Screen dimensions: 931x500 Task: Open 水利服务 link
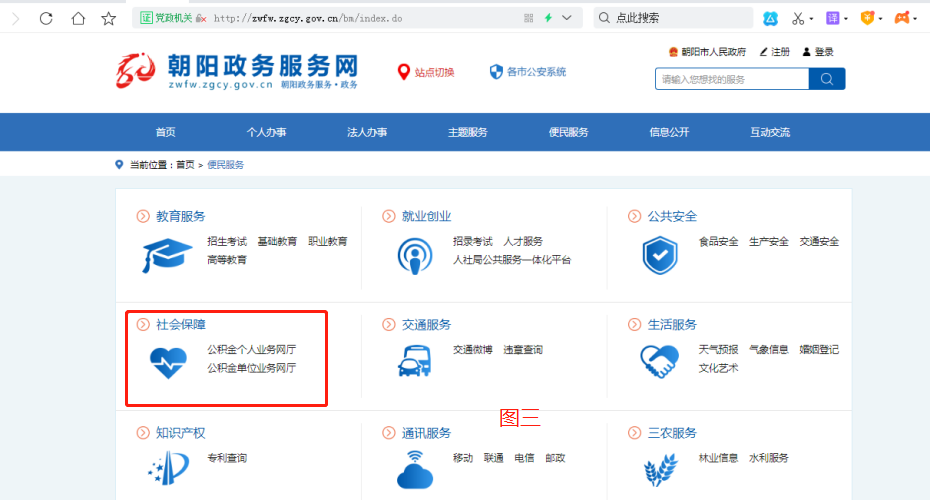(769, 458)
